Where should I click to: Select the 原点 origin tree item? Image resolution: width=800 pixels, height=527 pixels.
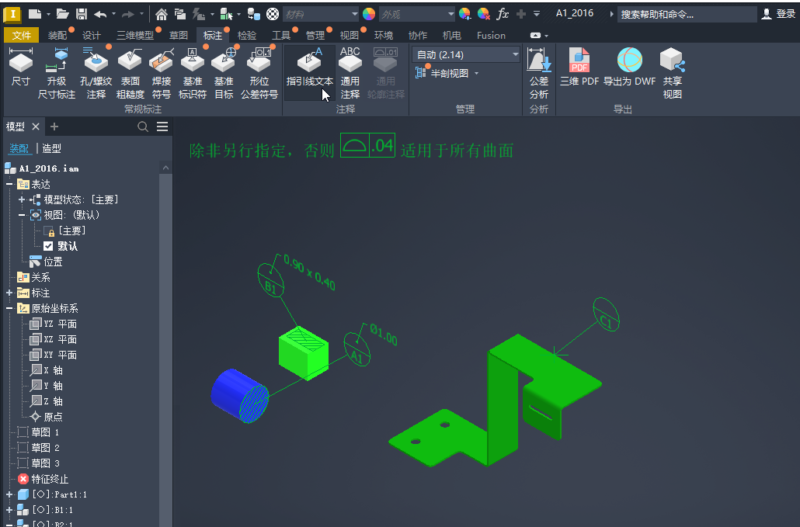pos(46,417)
